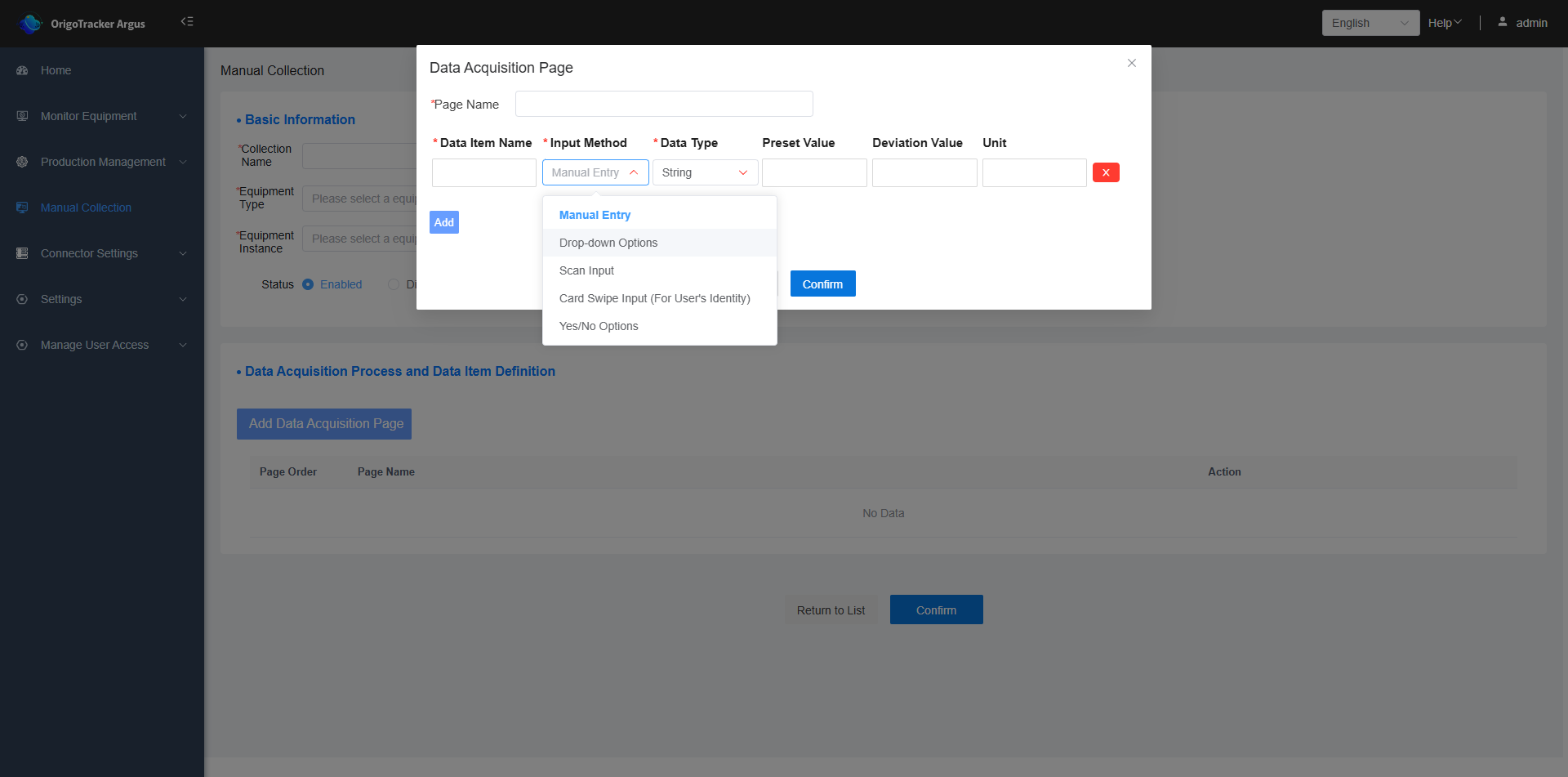The image size is (1568, 777).
Task: Click the Connector Settings sidebar icon
Action: (22, 253)
